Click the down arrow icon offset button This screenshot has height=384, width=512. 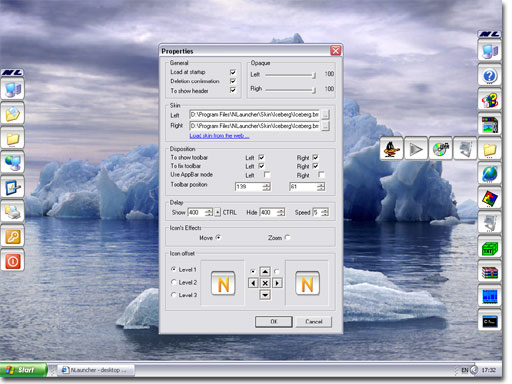[x=265, y=295]
